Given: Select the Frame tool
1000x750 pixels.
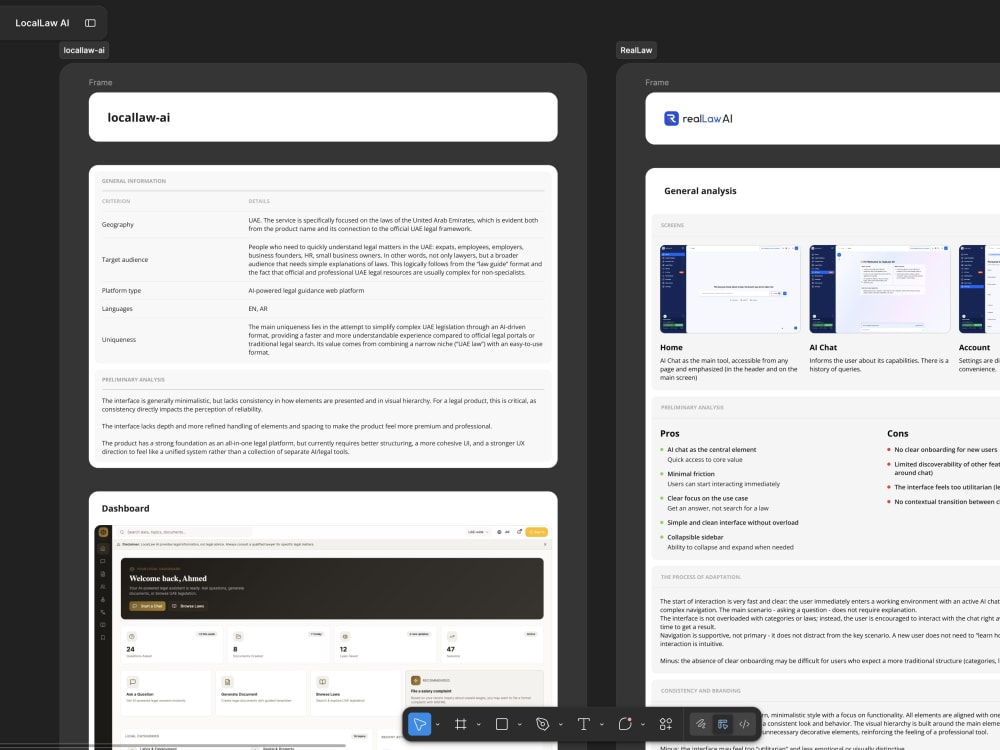Looking at the screenshot, I should pos(460,724).
